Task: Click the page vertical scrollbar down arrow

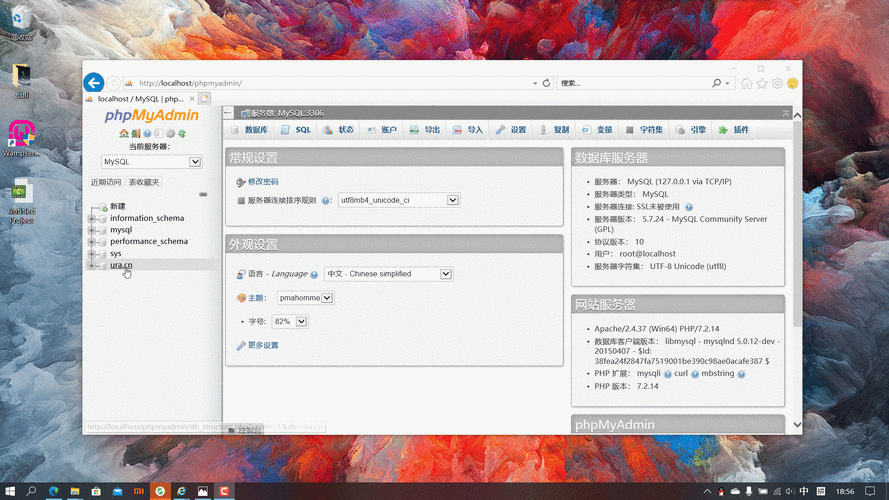Action: pos(797,425)
